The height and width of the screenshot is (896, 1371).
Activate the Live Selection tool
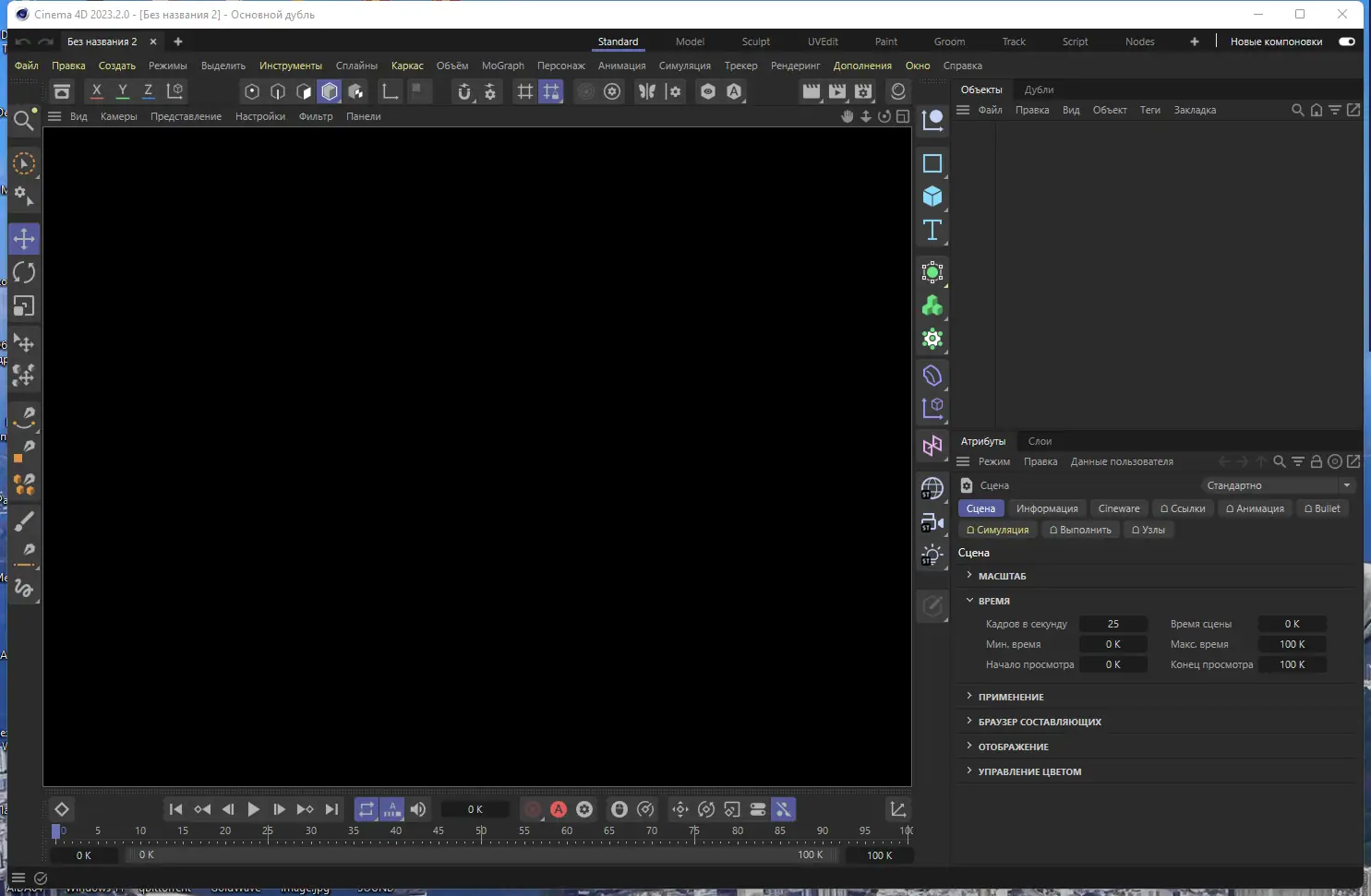point(24,164)
